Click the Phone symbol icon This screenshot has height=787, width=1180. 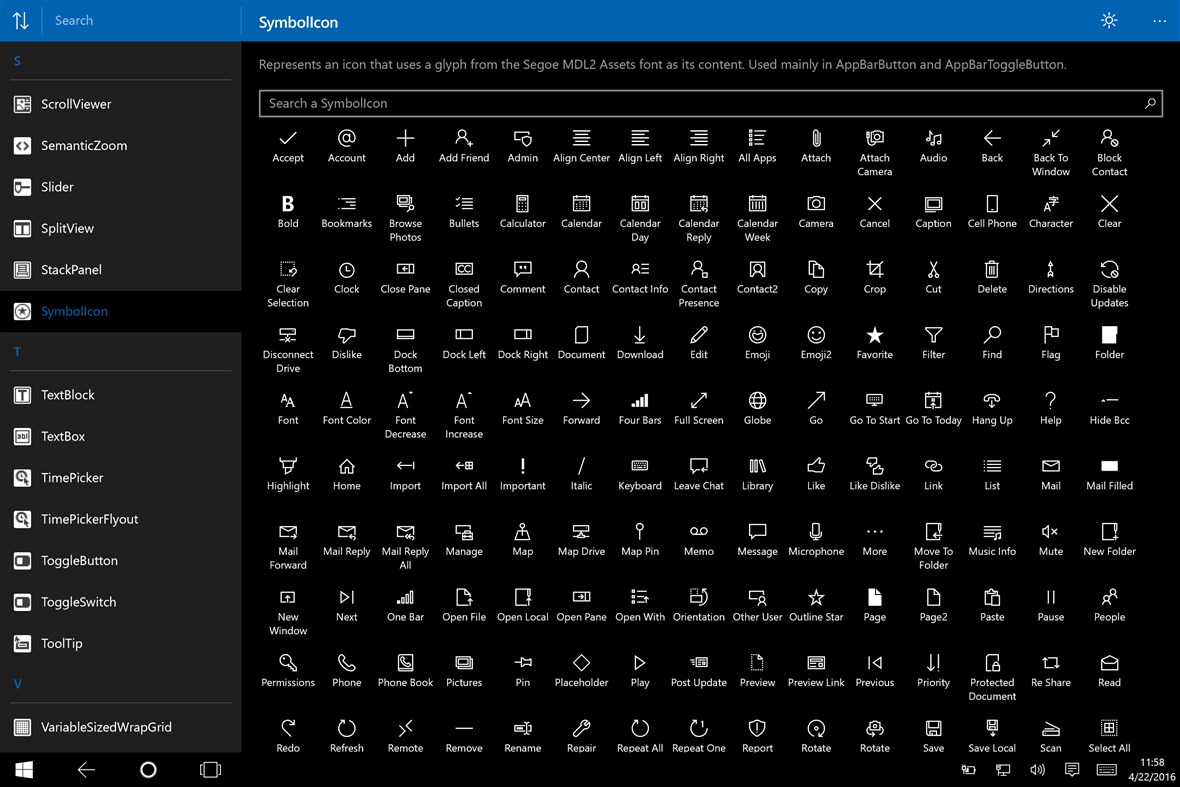pos(346,660)
